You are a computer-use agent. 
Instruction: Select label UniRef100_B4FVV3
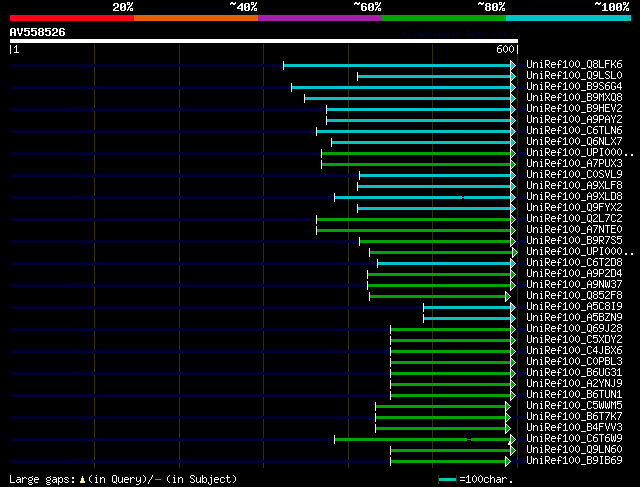pos(574,428)
